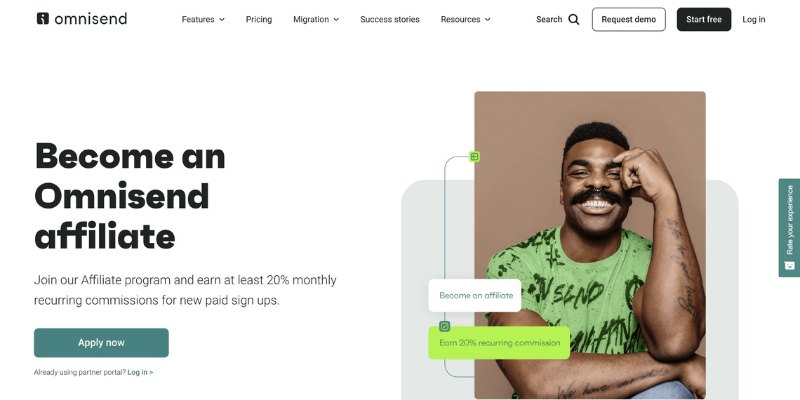Click the Earn 20% recurring commission badge
This screenshot has height=400, width=800.
(x=499, y=343)
